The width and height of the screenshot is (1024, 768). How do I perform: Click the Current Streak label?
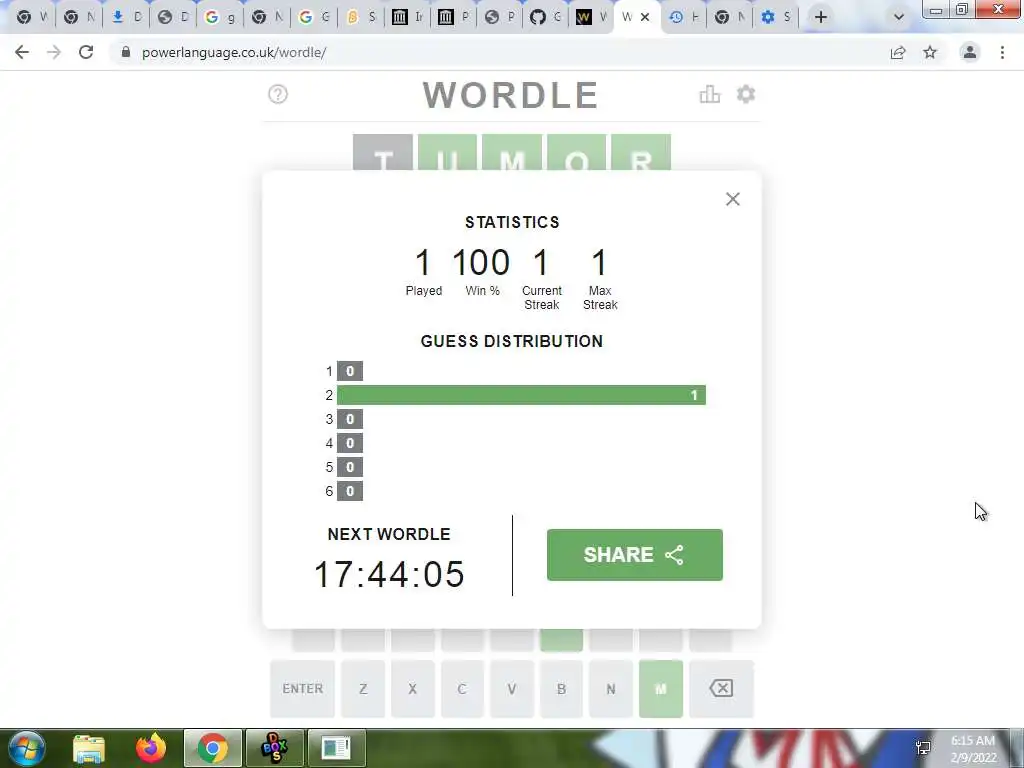pos(541,298)
